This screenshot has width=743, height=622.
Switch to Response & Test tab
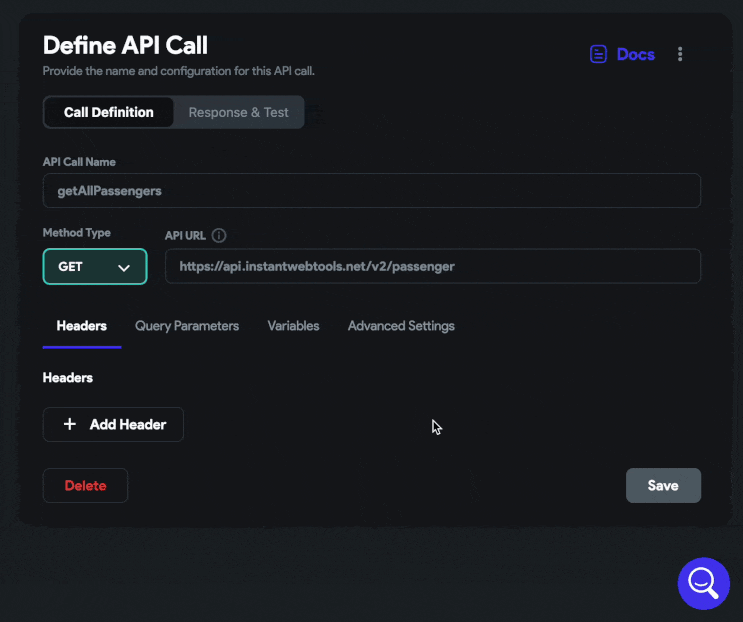[x=238, y=112]
